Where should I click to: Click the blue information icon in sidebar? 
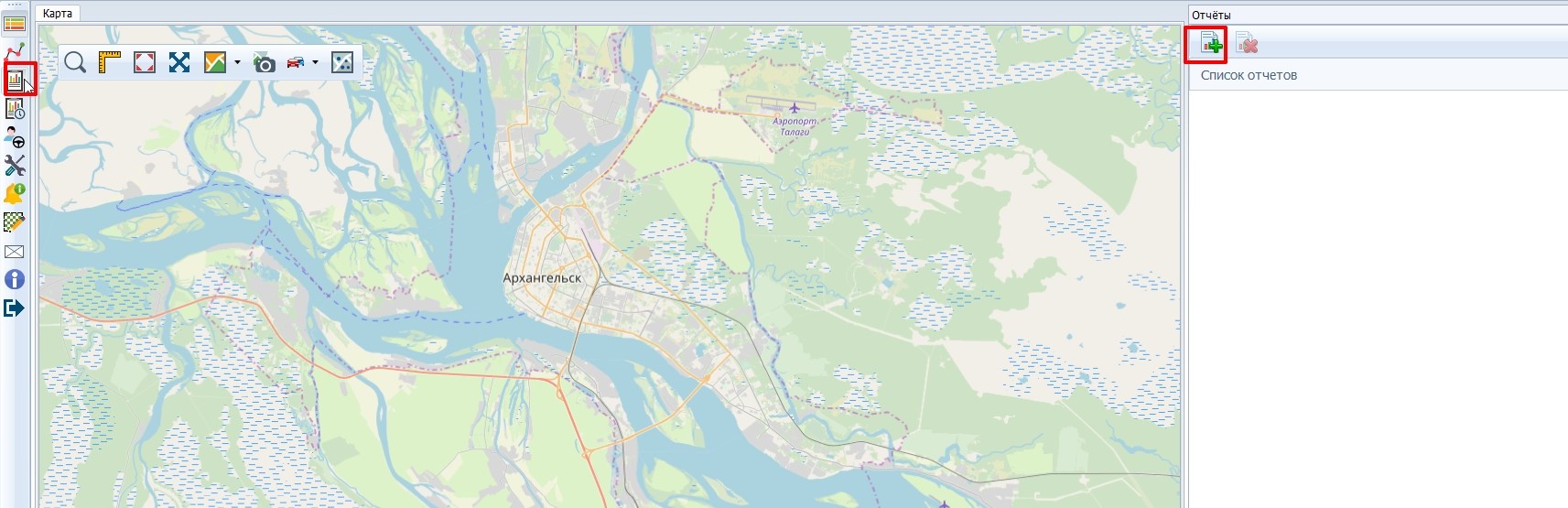tap(15, 279)
